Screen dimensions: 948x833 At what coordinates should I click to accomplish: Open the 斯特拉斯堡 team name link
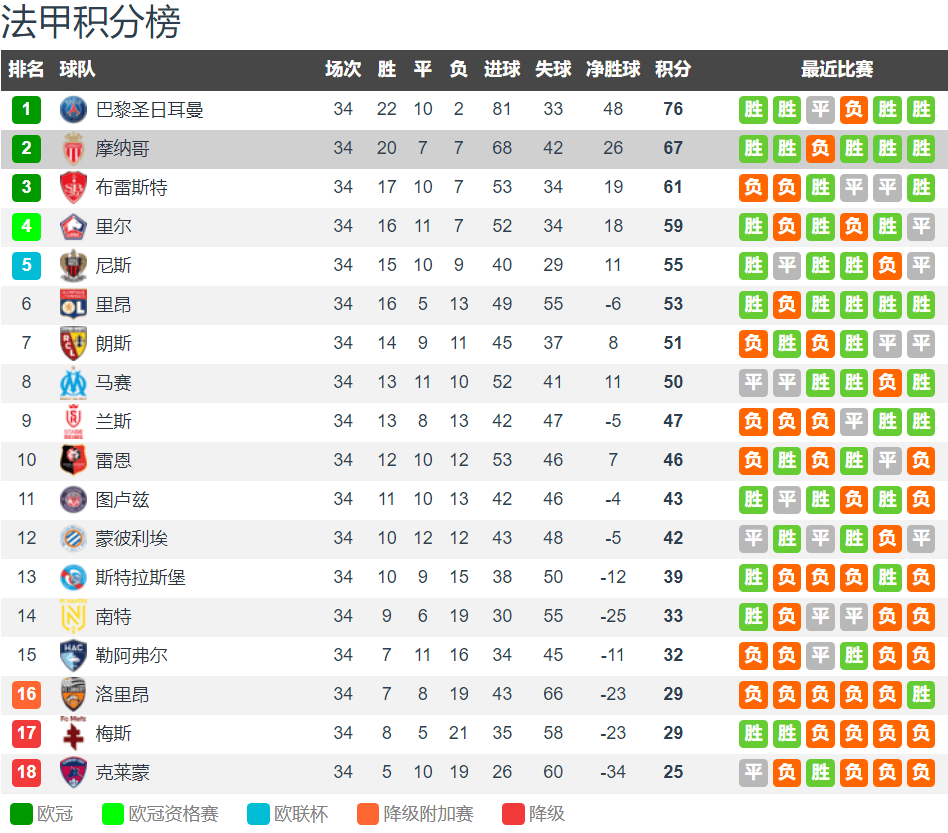(x=140, y=577)
